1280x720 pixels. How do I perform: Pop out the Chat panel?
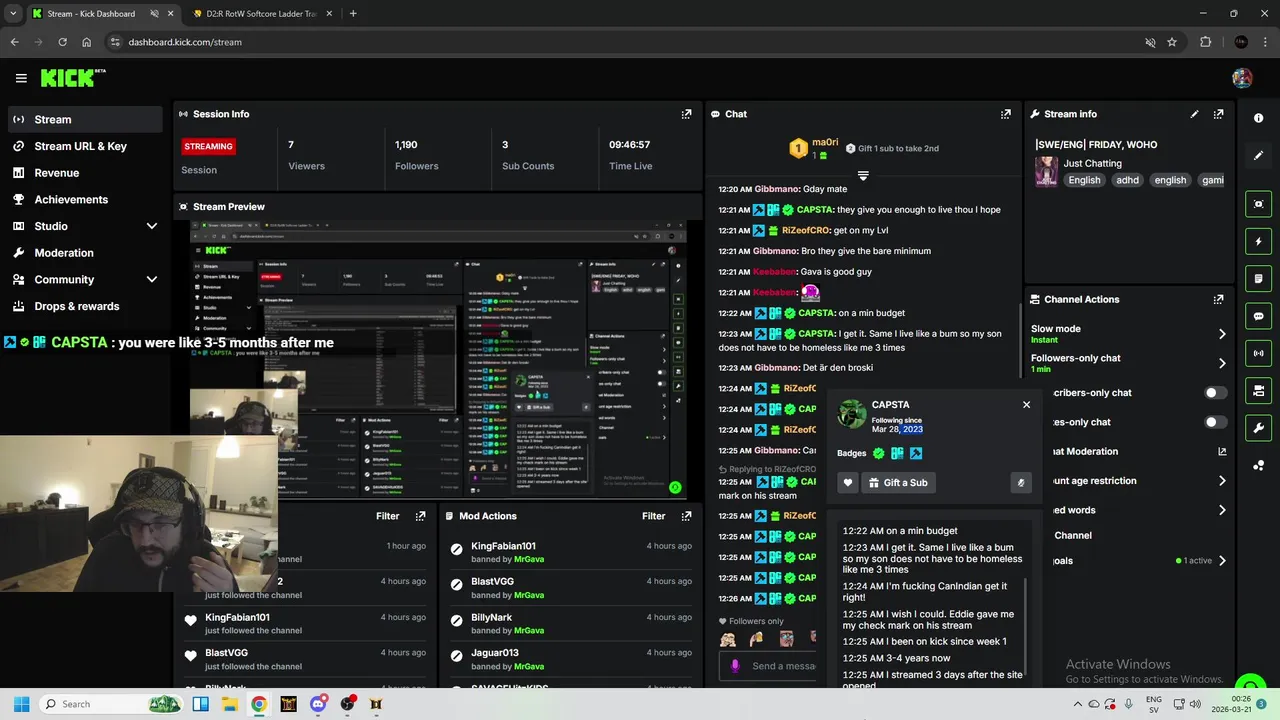(1006, 114)
